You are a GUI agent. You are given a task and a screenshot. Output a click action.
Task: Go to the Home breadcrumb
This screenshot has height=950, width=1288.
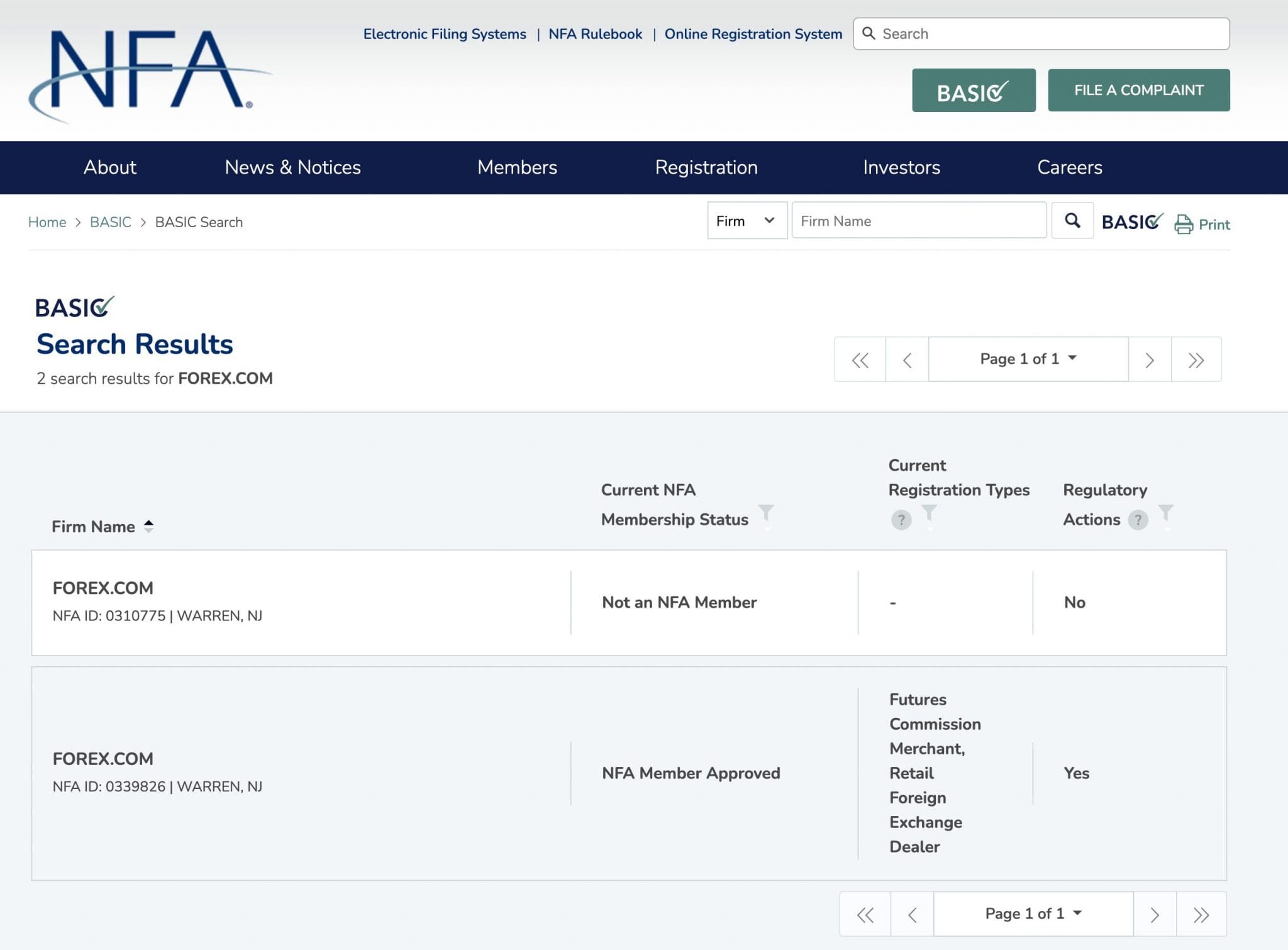[47, 222]
